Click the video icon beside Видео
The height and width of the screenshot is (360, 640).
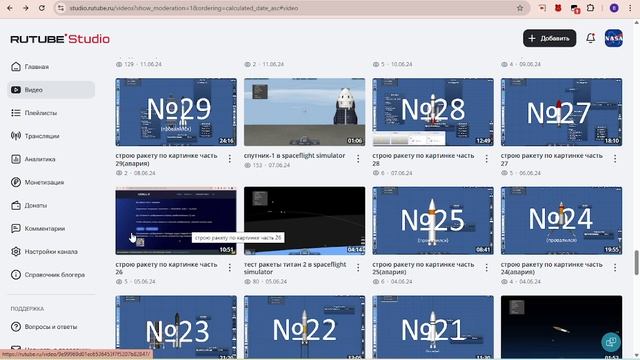pos(16,90)
